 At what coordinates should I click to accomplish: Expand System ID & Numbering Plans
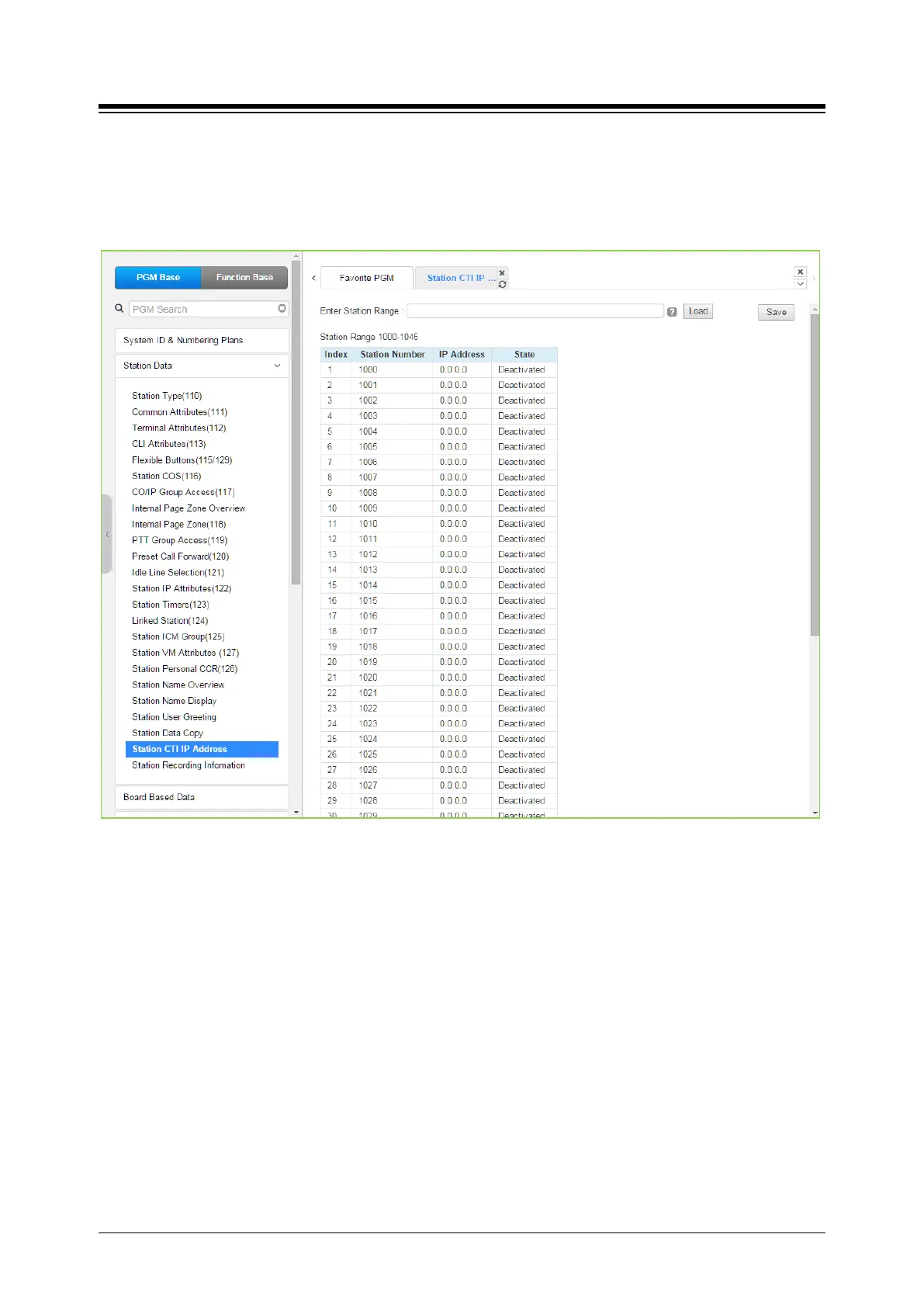(x=202, y=340)
